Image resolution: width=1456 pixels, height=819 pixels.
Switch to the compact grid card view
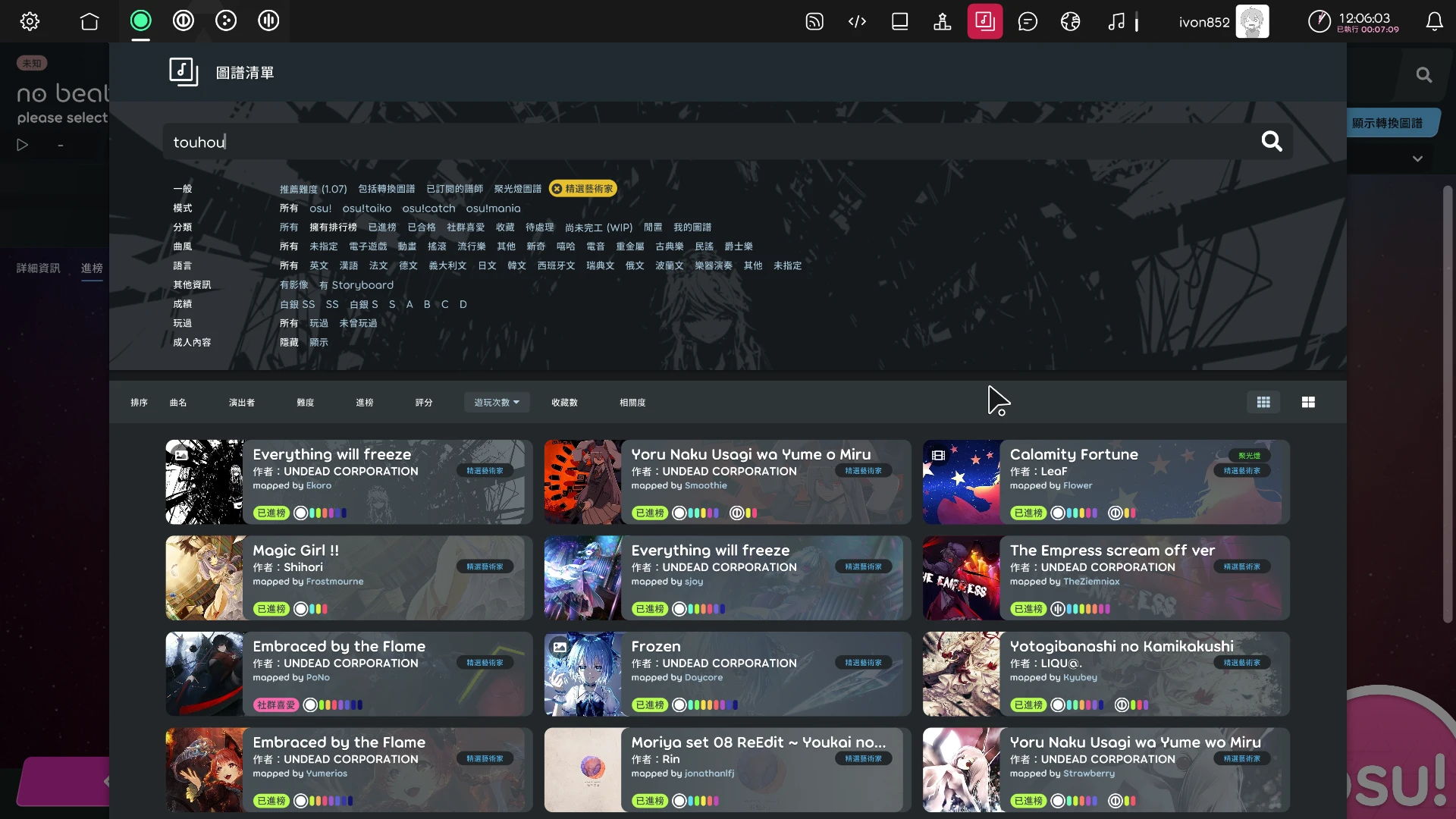point(1263,402)
